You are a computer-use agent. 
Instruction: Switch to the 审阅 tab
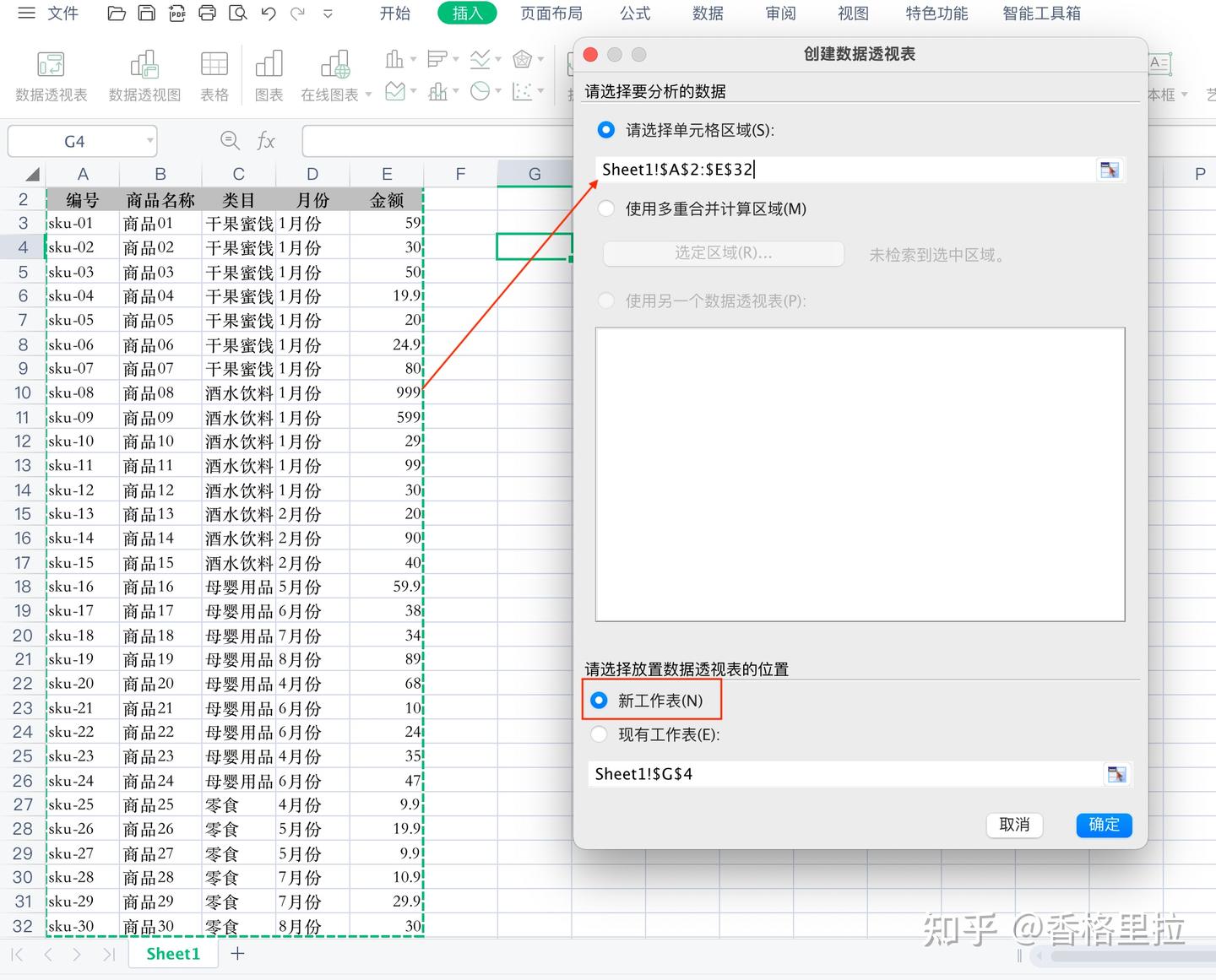point(780,14)
